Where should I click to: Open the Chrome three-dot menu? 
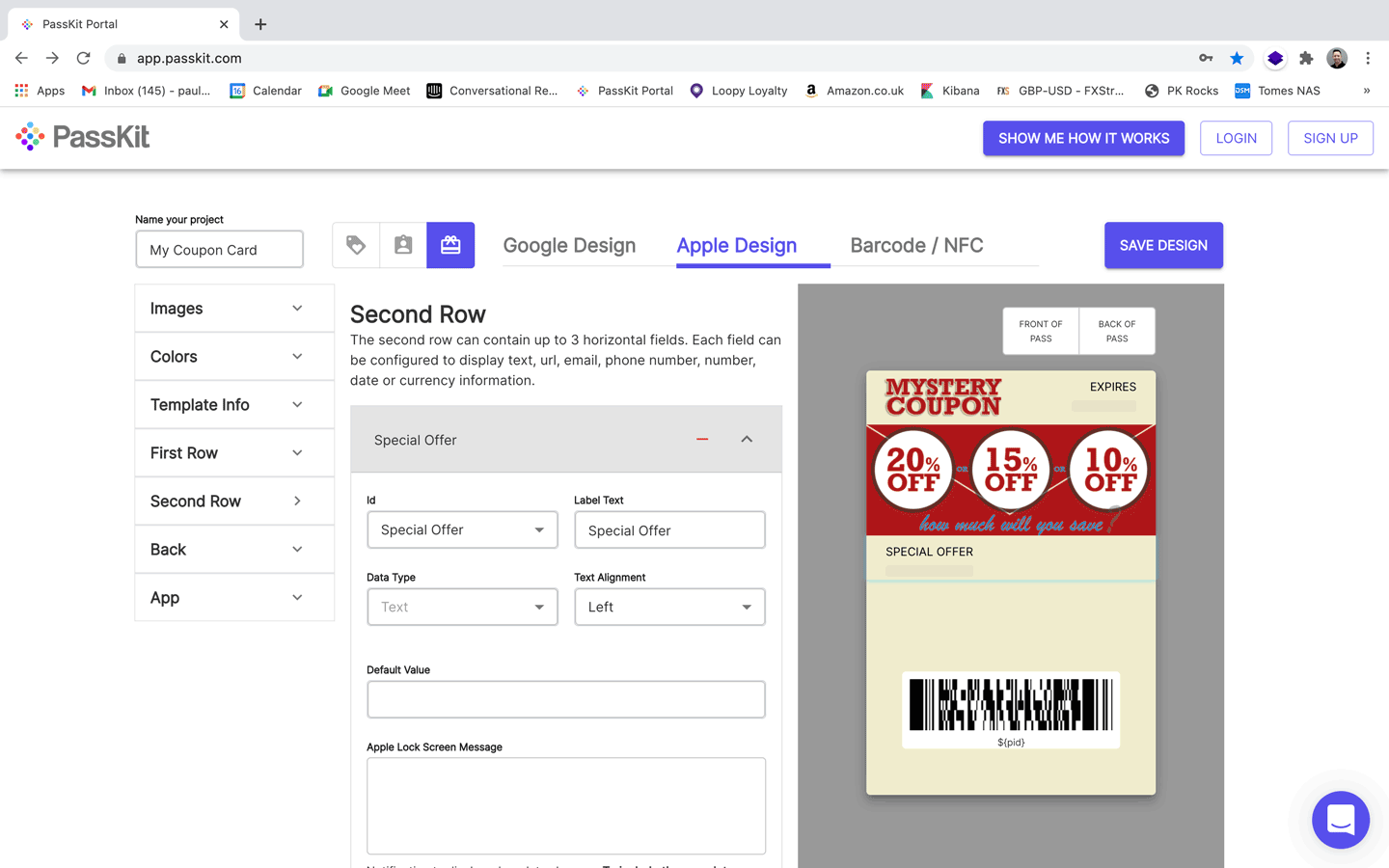pos(1368,58)
